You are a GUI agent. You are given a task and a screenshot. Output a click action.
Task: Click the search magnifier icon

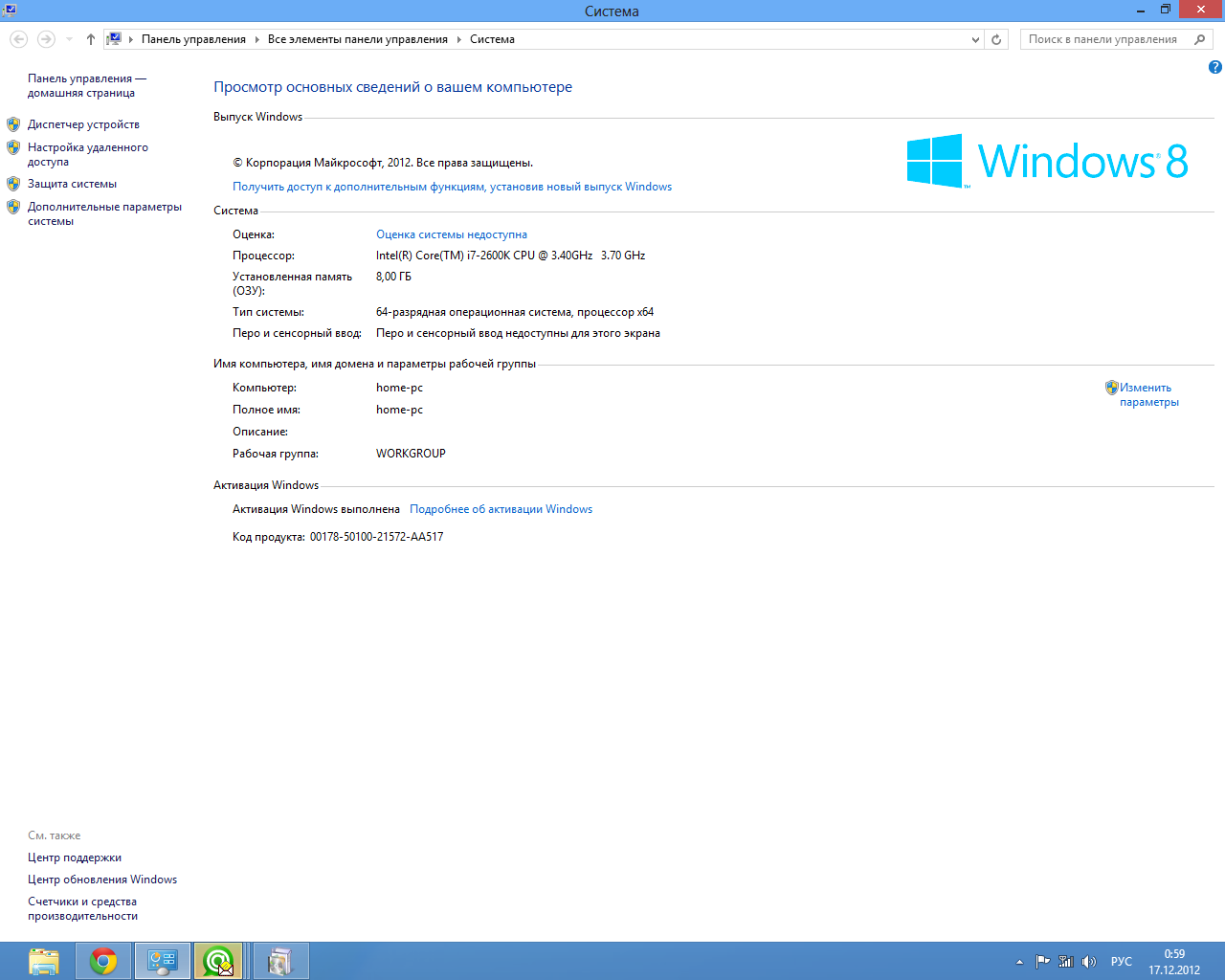click(1200, 39)
